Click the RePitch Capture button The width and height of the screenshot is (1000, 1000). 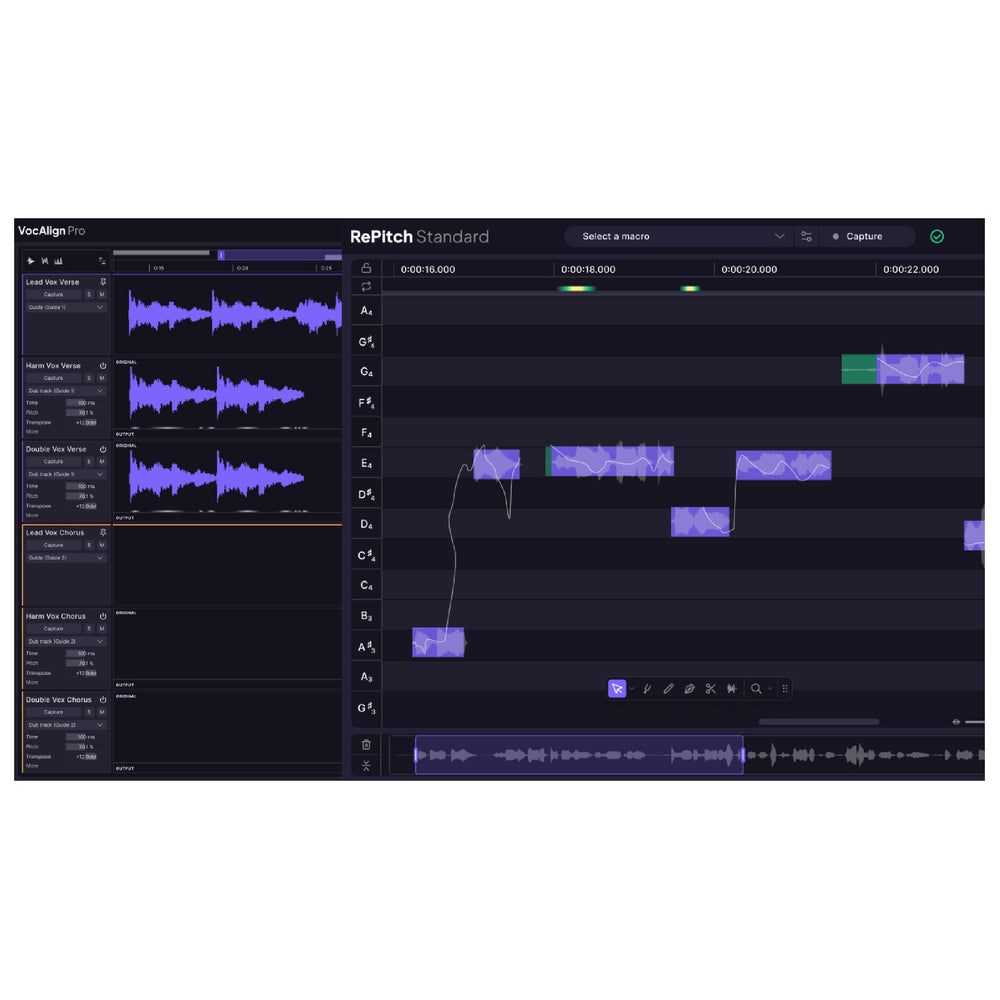tap(867, 237)
